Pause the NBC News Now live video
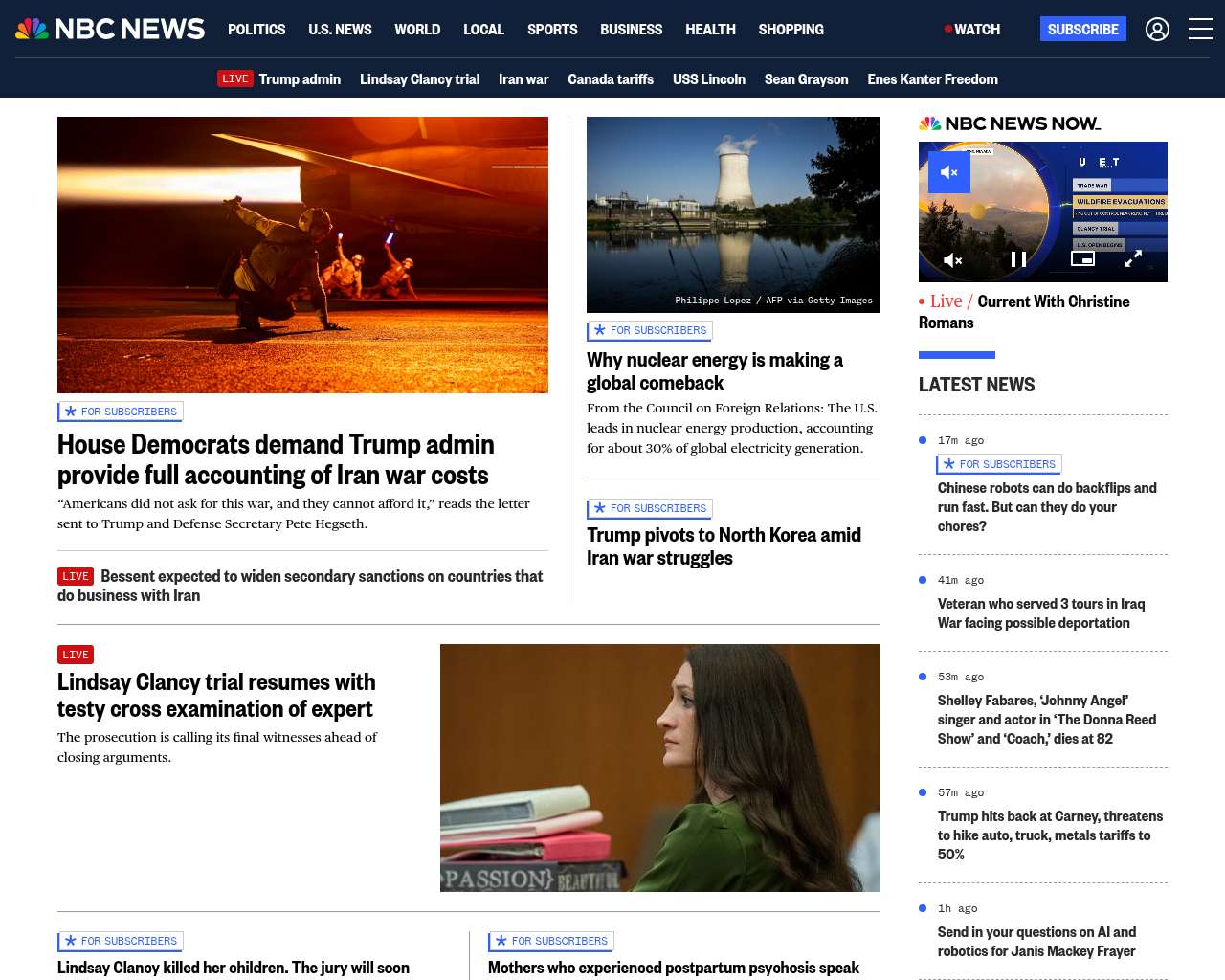The image size is (1225, 980). coord(1018,259)
